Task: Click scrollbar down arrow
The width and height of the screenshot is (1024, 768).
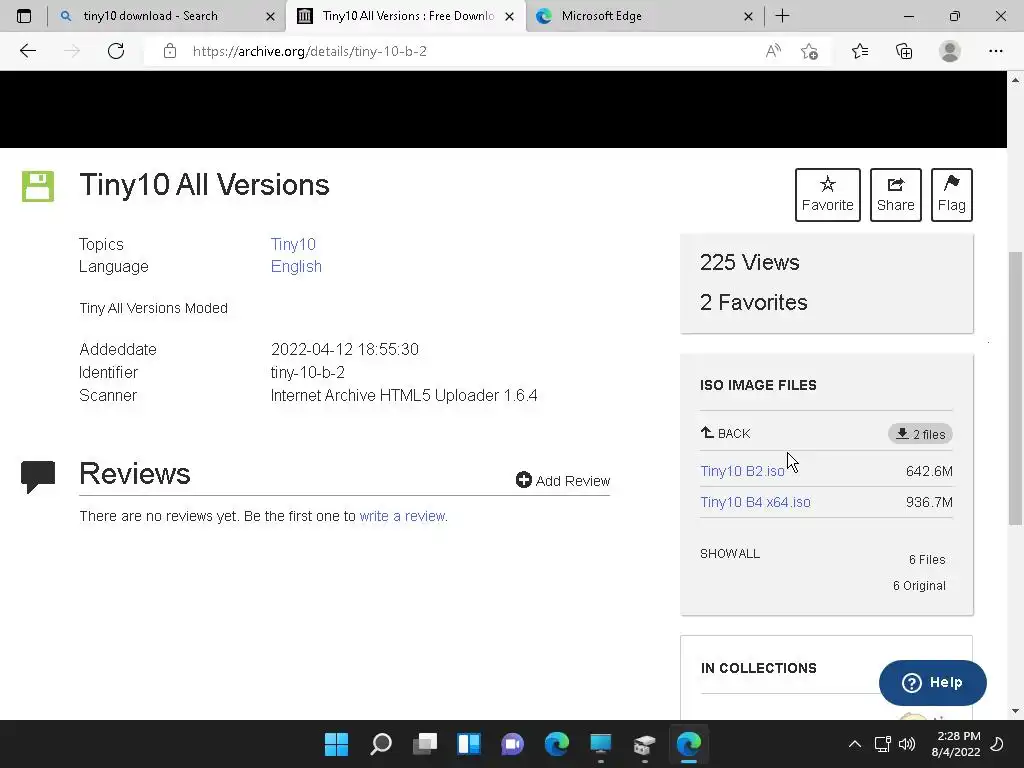Action: [x=1015, y=711]
